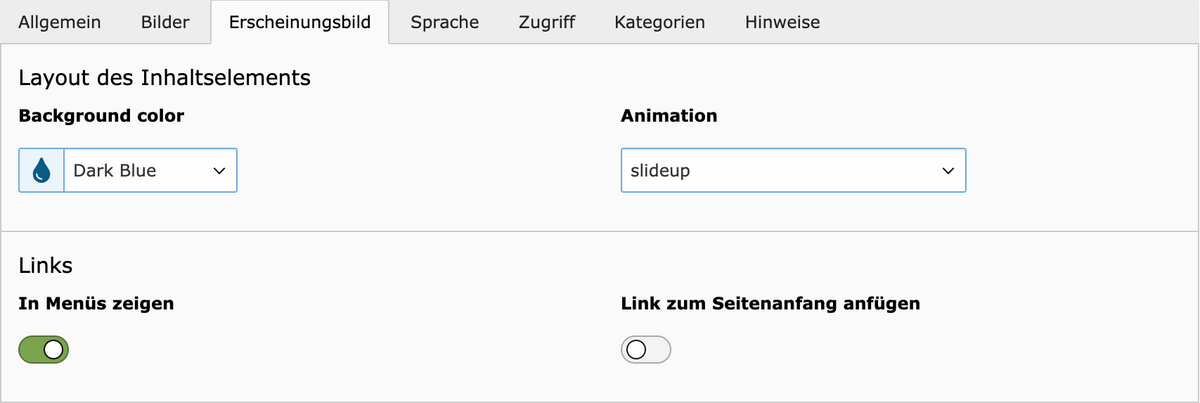Click the Layout des Inhaltselements heading
The image size is (1200, 403).
tap(165, 78)
